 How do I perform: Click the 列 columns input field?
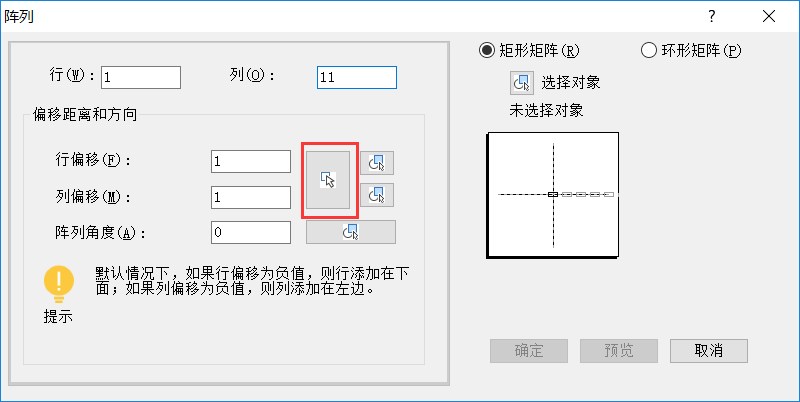click(356, 77)
